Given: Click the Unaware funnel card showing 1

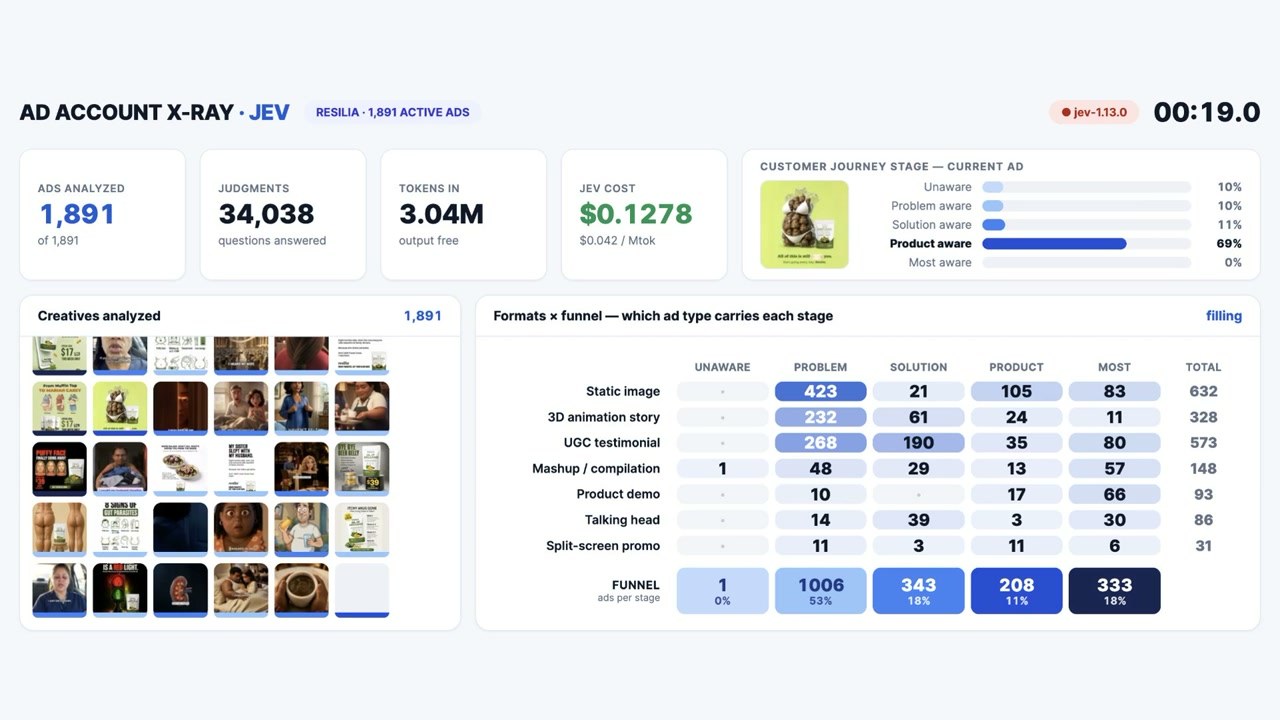Looking at the screenshot, I should point(723,591).
